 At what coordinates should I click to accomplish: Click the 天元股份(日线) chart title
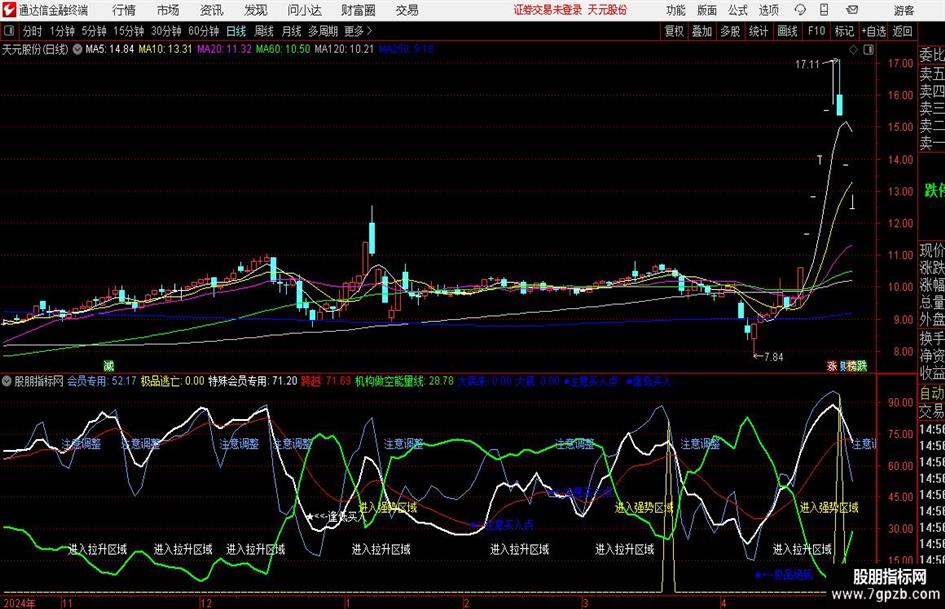[x=35, y=49]
